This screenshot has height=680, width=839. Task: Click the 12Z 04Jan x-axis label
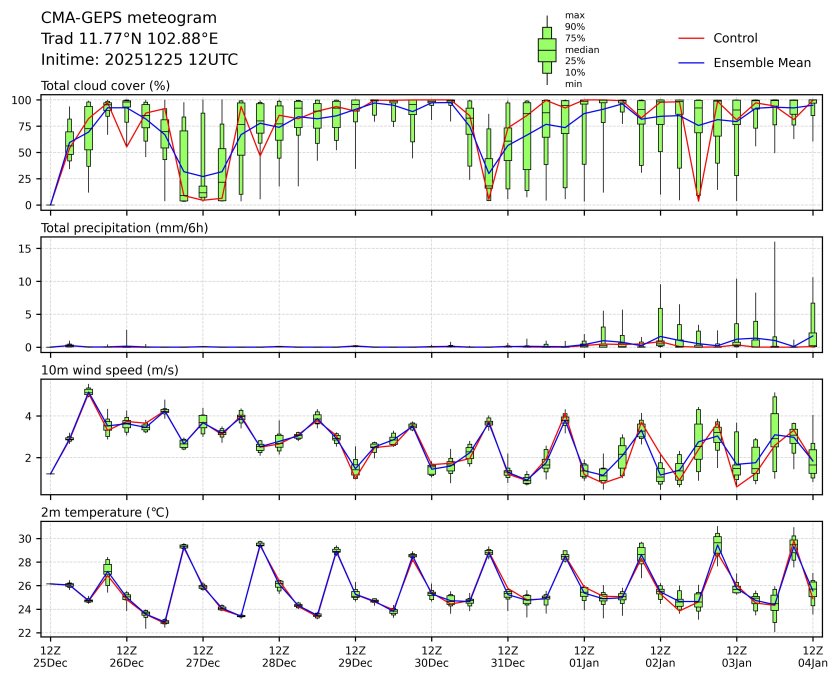point(812,656)
